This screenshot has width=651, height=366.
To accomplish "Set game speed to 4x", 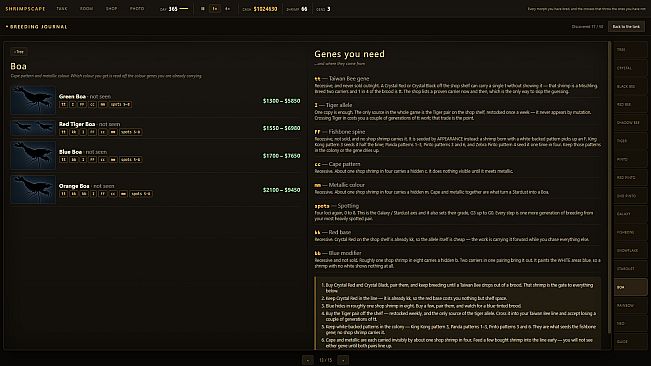I will [227, 9].
